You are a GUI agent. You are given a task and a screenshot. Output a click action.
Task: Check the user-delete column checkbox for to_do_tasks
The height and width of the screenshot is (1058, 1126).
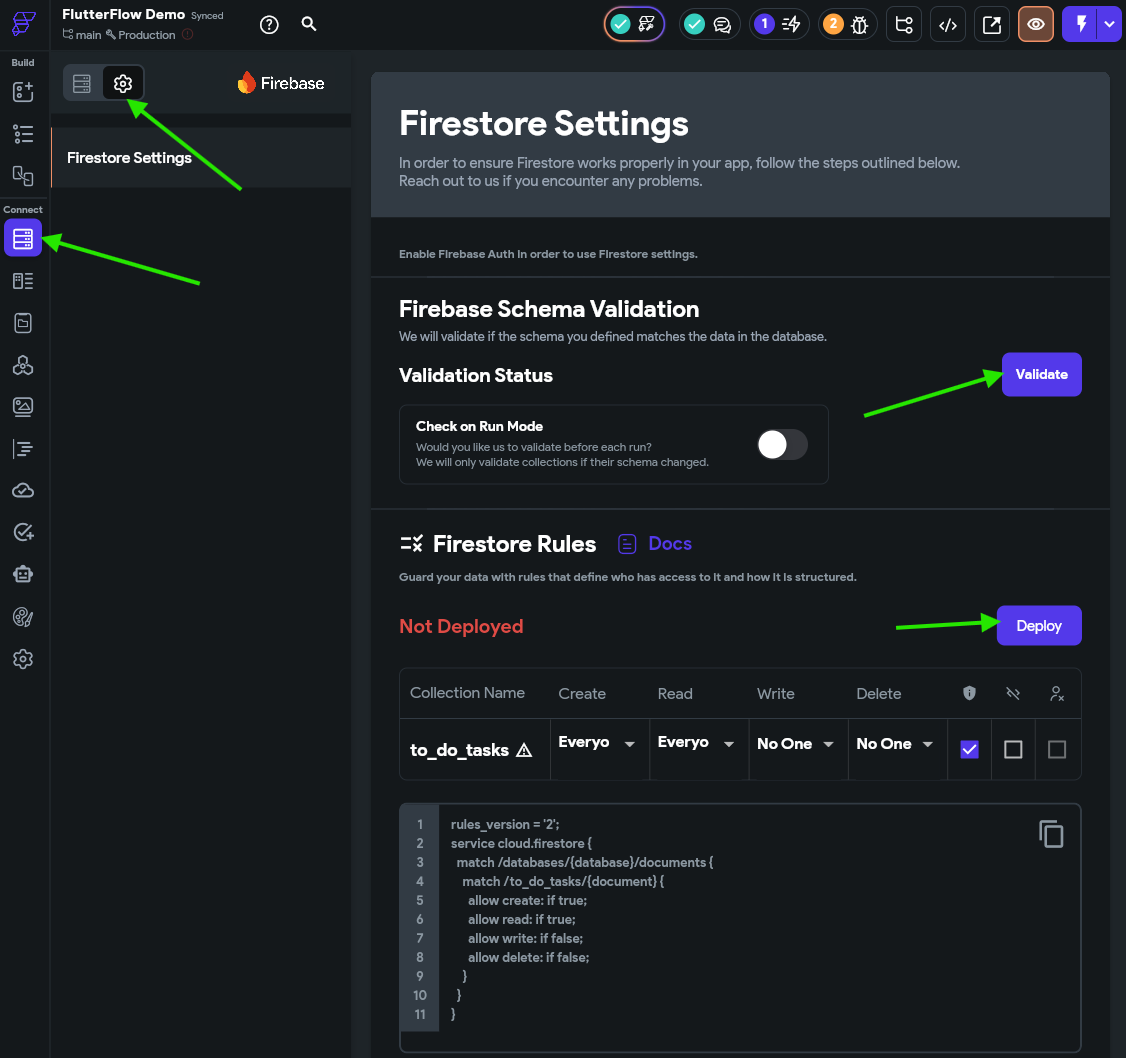pyautogui.click(x=1056, y=749)
